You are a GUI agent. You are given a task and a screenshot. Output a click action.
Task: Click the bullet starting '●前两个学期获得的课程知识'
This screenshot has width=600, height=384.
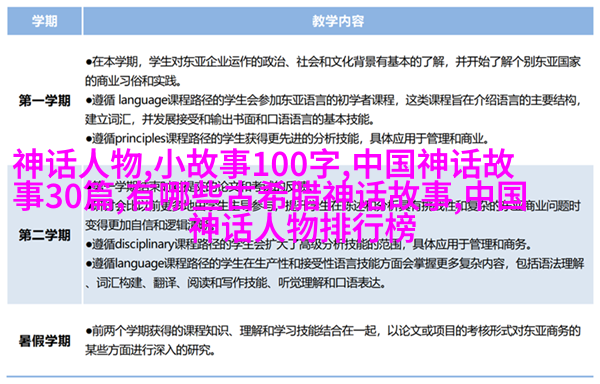tap(333, 330)
